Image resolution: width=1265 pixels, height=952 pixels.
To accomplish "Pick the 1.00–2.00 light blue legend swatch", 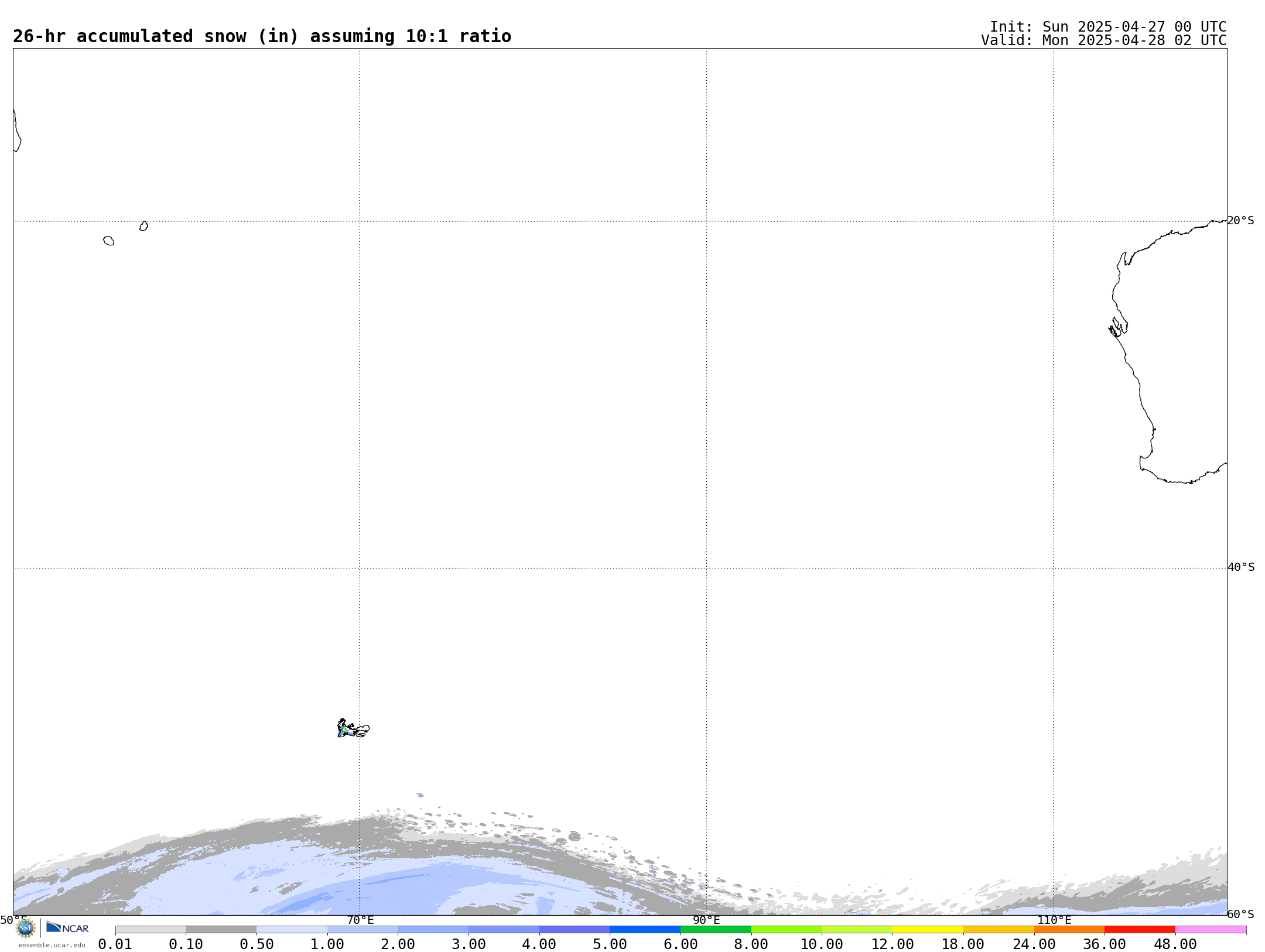I will click(363, 930).
